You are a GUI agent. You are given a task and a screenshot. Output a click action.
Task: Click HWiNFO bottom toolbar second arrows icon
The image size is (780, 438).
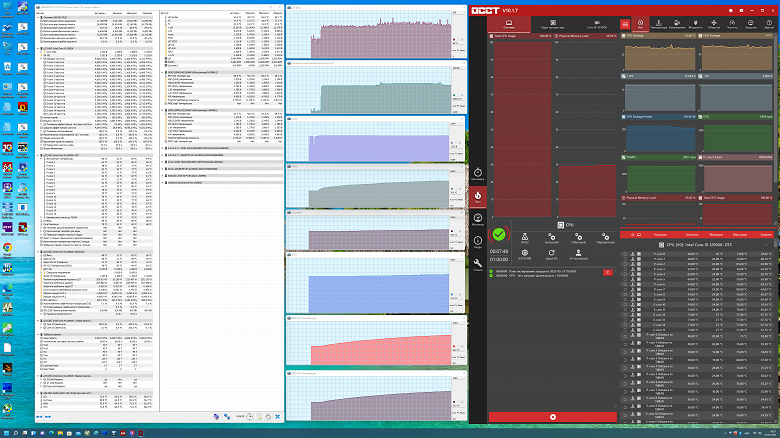pyautogui.click(x=48, y=417)
